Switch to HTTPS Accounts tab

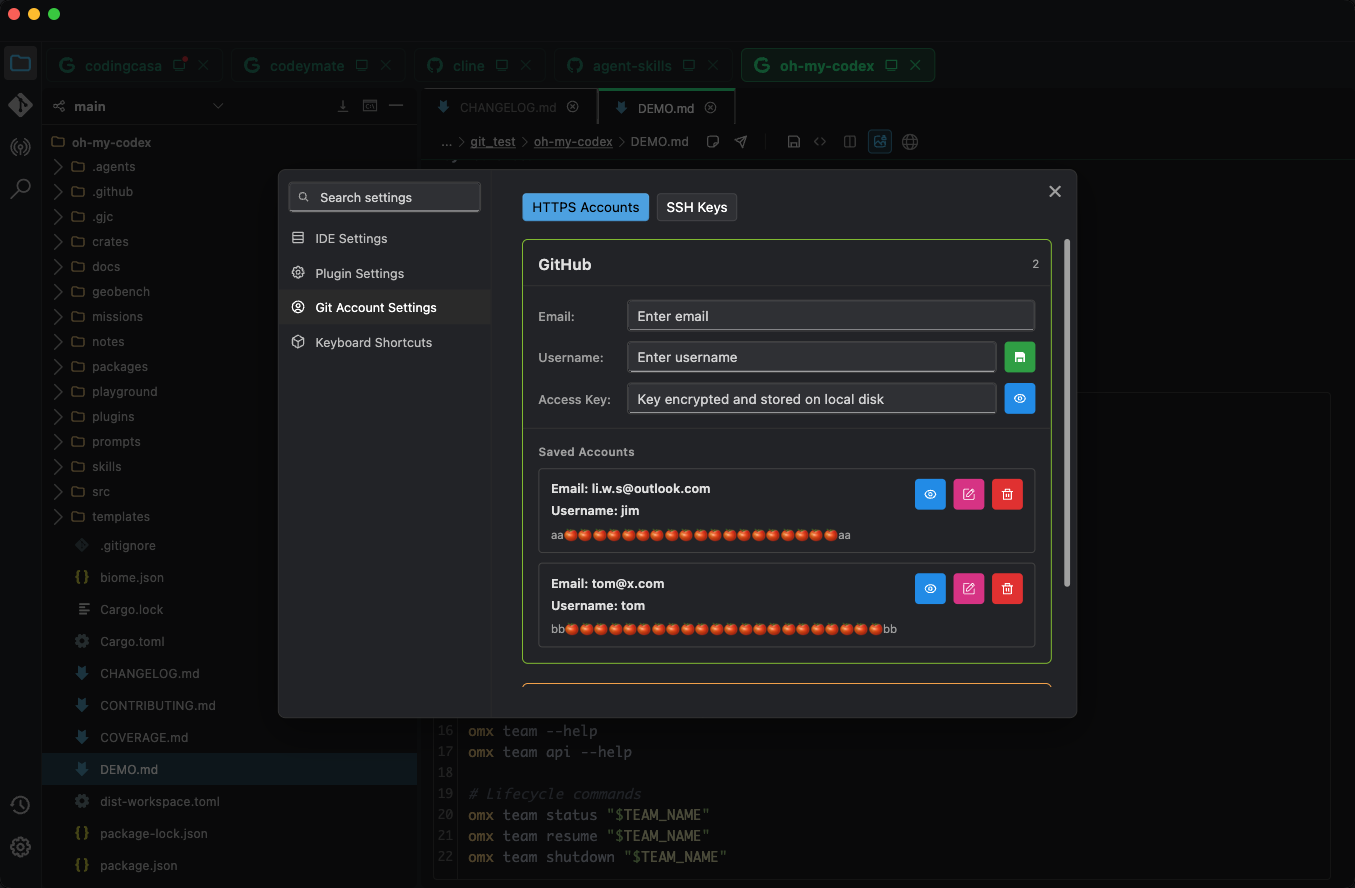click(x=586, y=207)
